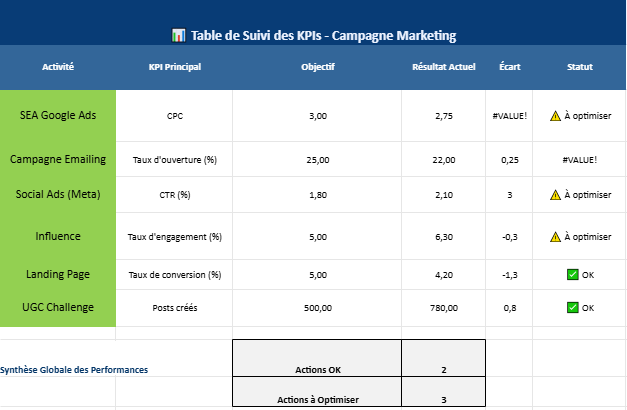Select the #VALUE! error in Statut column
This screenshot has height=410, width=627.
click(579, 160)
